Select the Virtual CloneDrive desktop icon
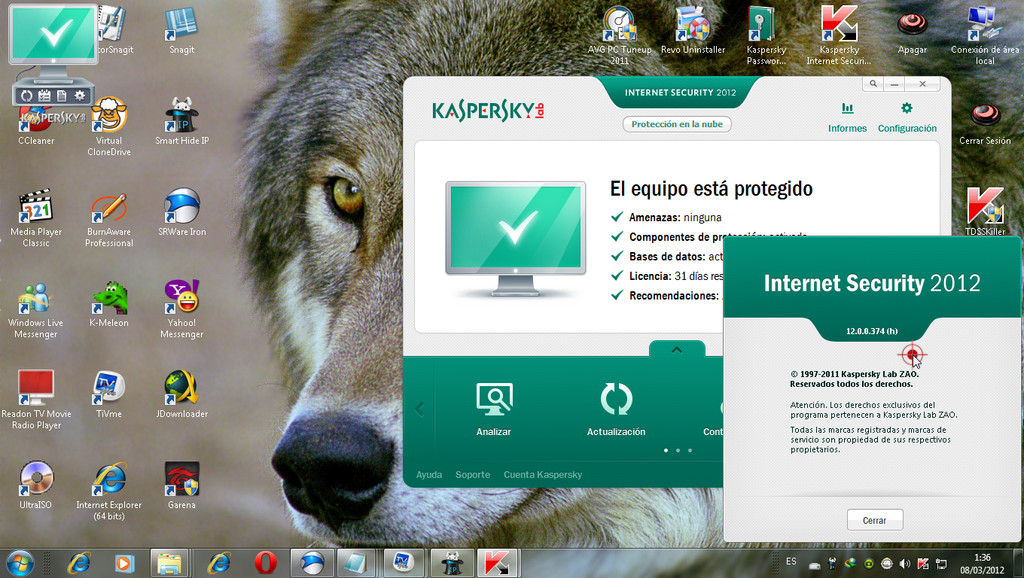 pos(109,127)
